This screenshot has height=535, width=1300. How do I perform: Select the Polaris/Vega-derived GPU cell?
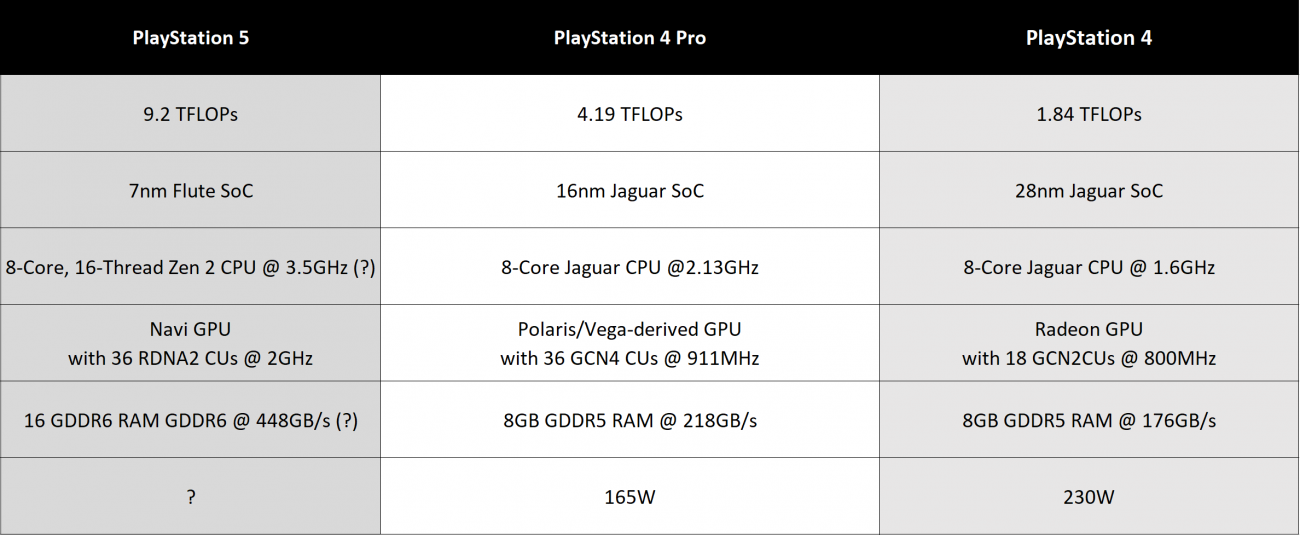(x=630, y=343)
